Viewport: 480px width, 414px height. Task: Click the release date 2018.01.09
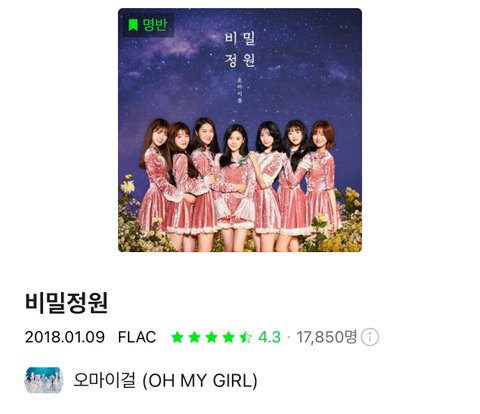point(65,337)
